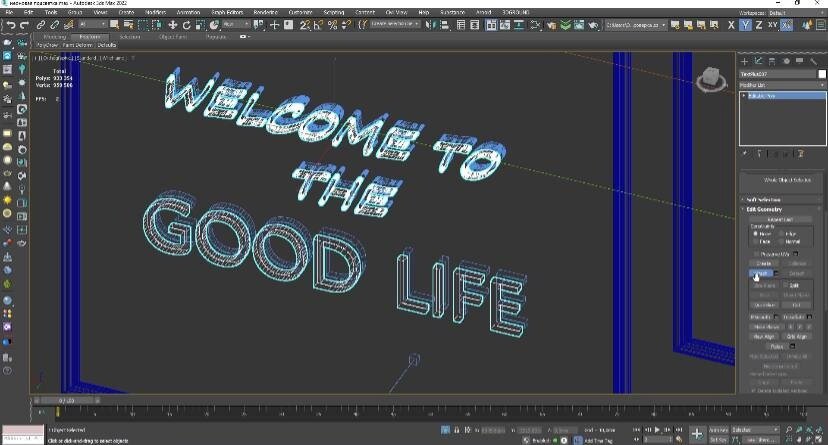This screenshot has height=445, width=828.
Task: Select the Normal constraint radio button
Action: [782, 241]
